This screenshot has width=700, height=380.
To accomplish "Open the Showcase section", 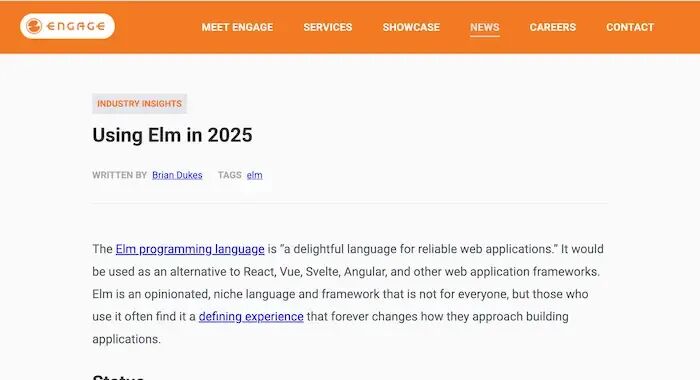I will coord(411,27).
